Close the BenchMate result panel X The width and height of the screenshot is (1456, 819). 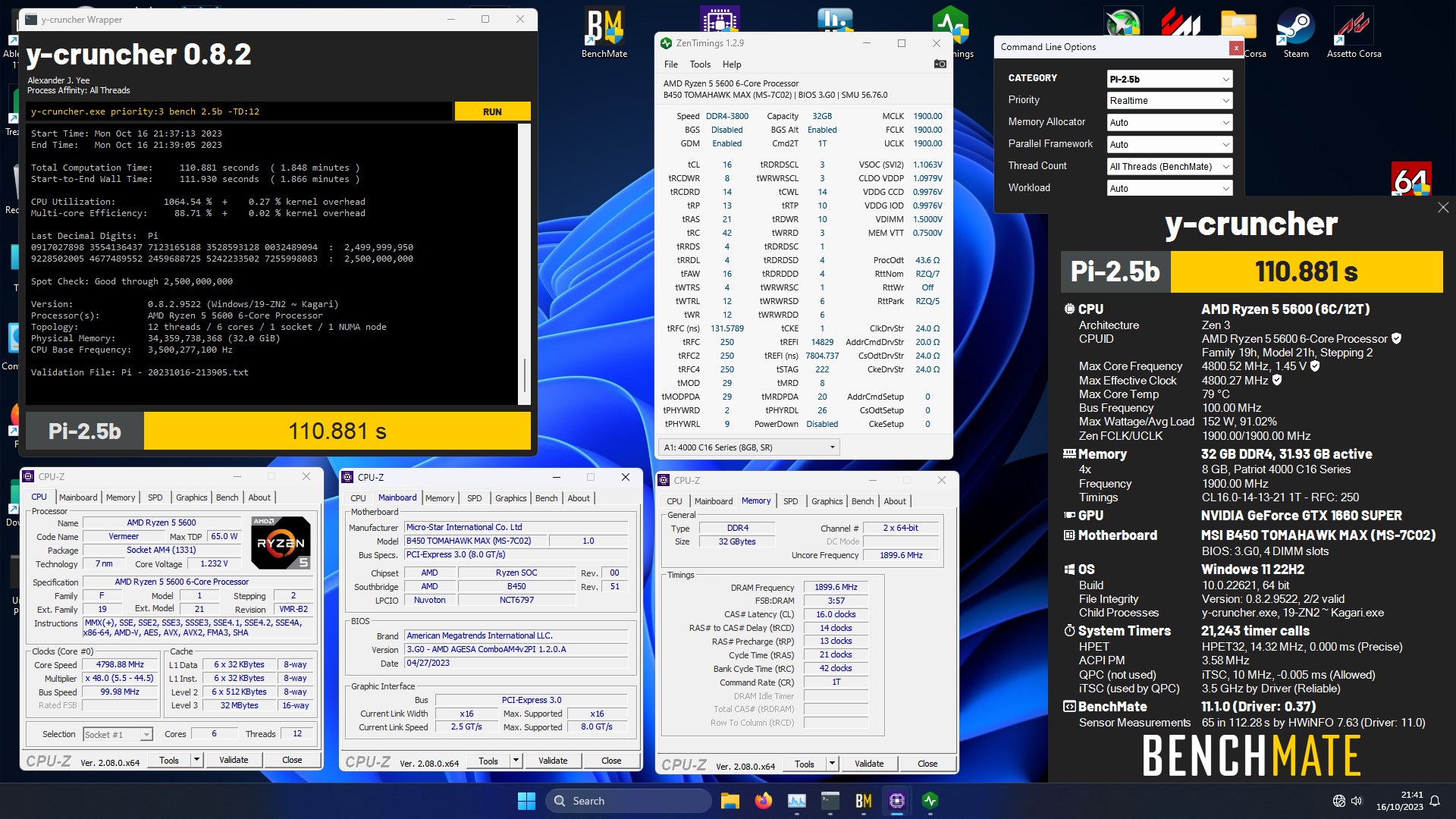click(x=1443, y=208)
